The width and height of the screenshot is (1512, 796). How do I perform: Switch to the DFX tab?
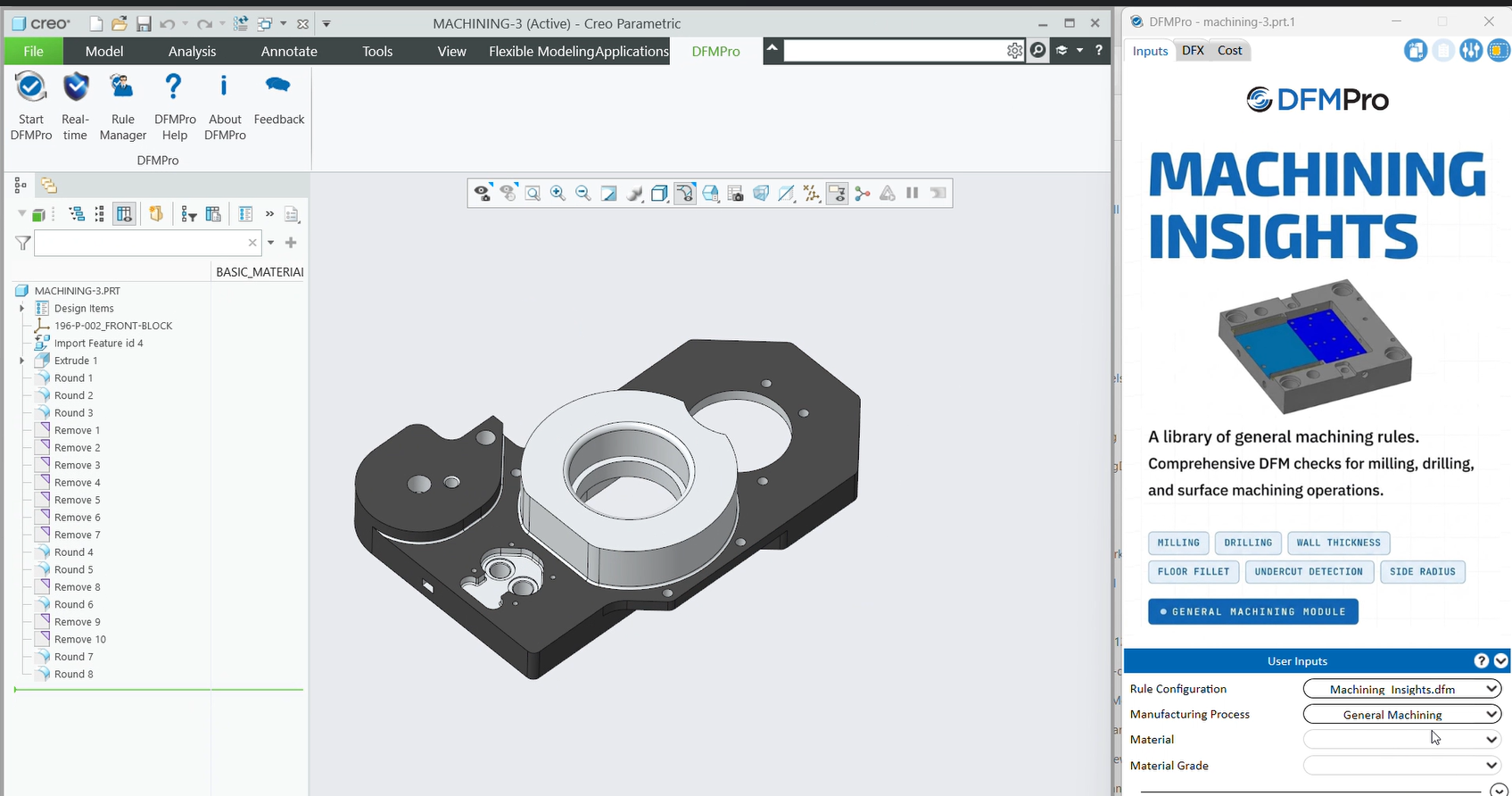(x=1193, y=51)
